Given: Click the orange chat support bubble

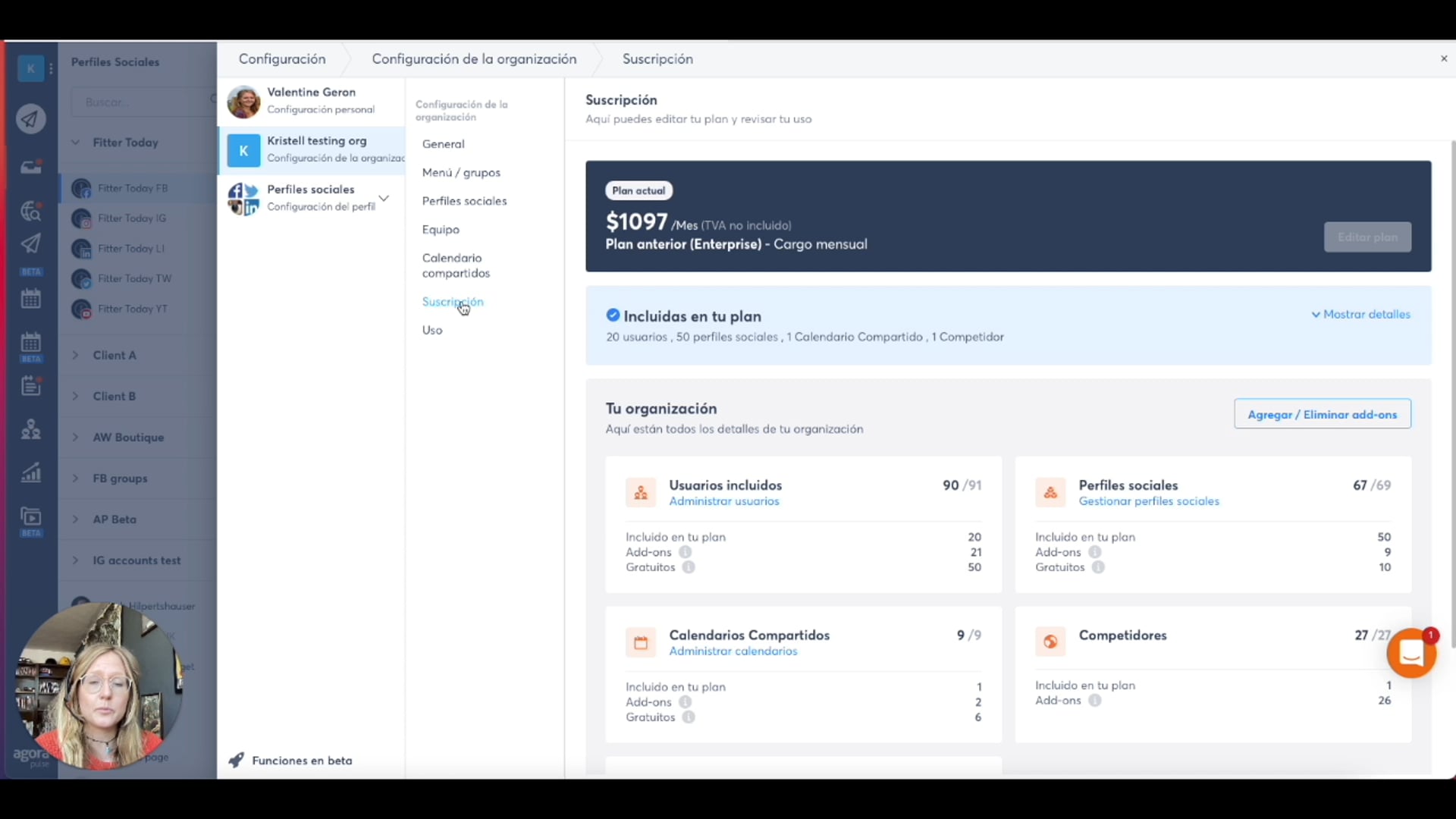Looking at the screenshot, I should 1411,653.
